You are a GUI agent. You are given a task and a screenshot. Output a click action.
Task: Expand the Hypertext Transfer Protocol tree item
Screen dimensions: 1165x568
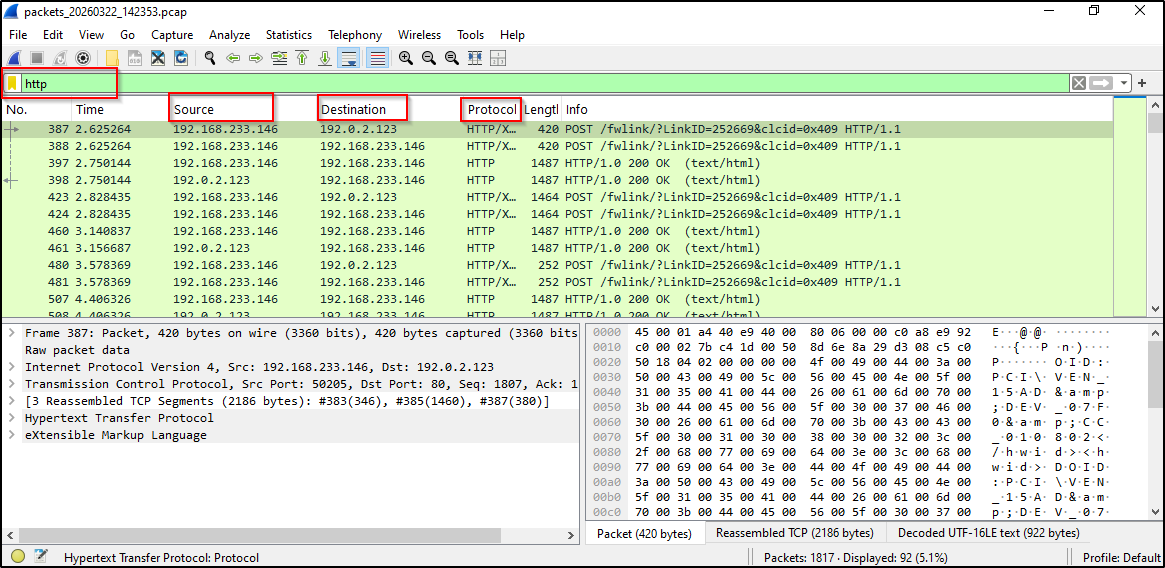(10, 418)
